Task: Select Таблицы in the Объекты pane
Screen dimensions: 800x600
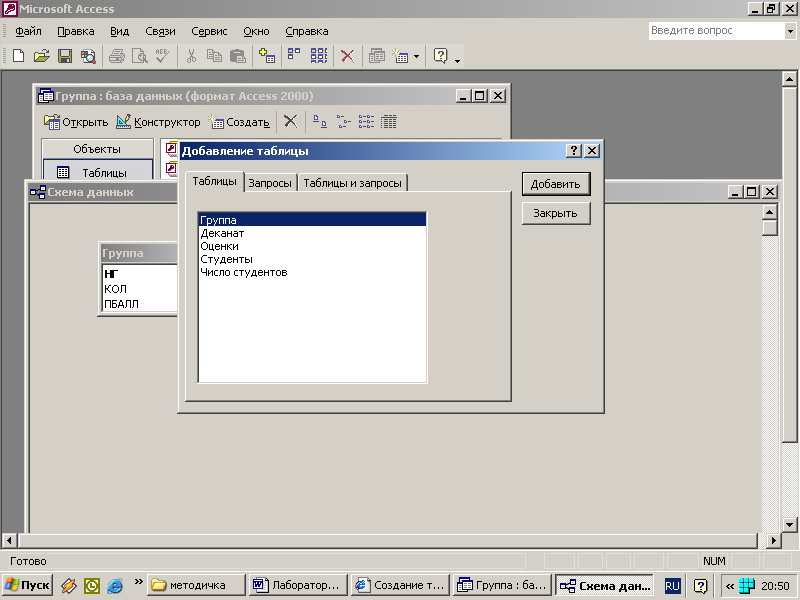Action: [x=97, y=172]
